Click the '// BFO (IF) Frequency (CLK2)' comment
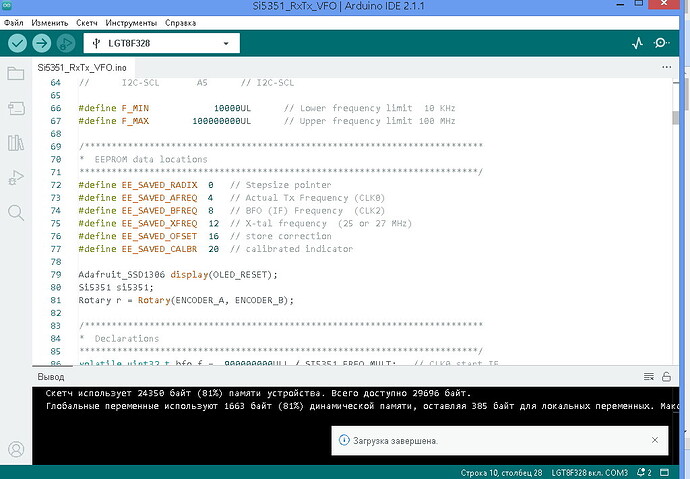690x479 pixels. coord(307,211)
